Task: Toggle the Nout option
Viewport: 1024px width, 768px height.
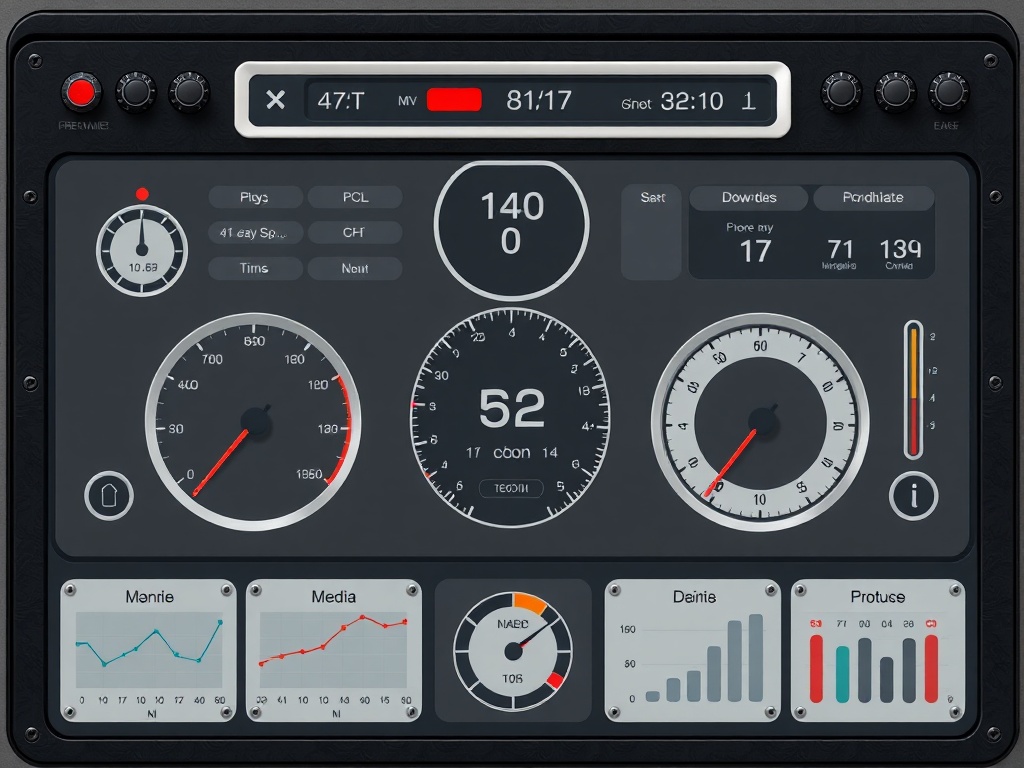Action: tap(355, 268)
